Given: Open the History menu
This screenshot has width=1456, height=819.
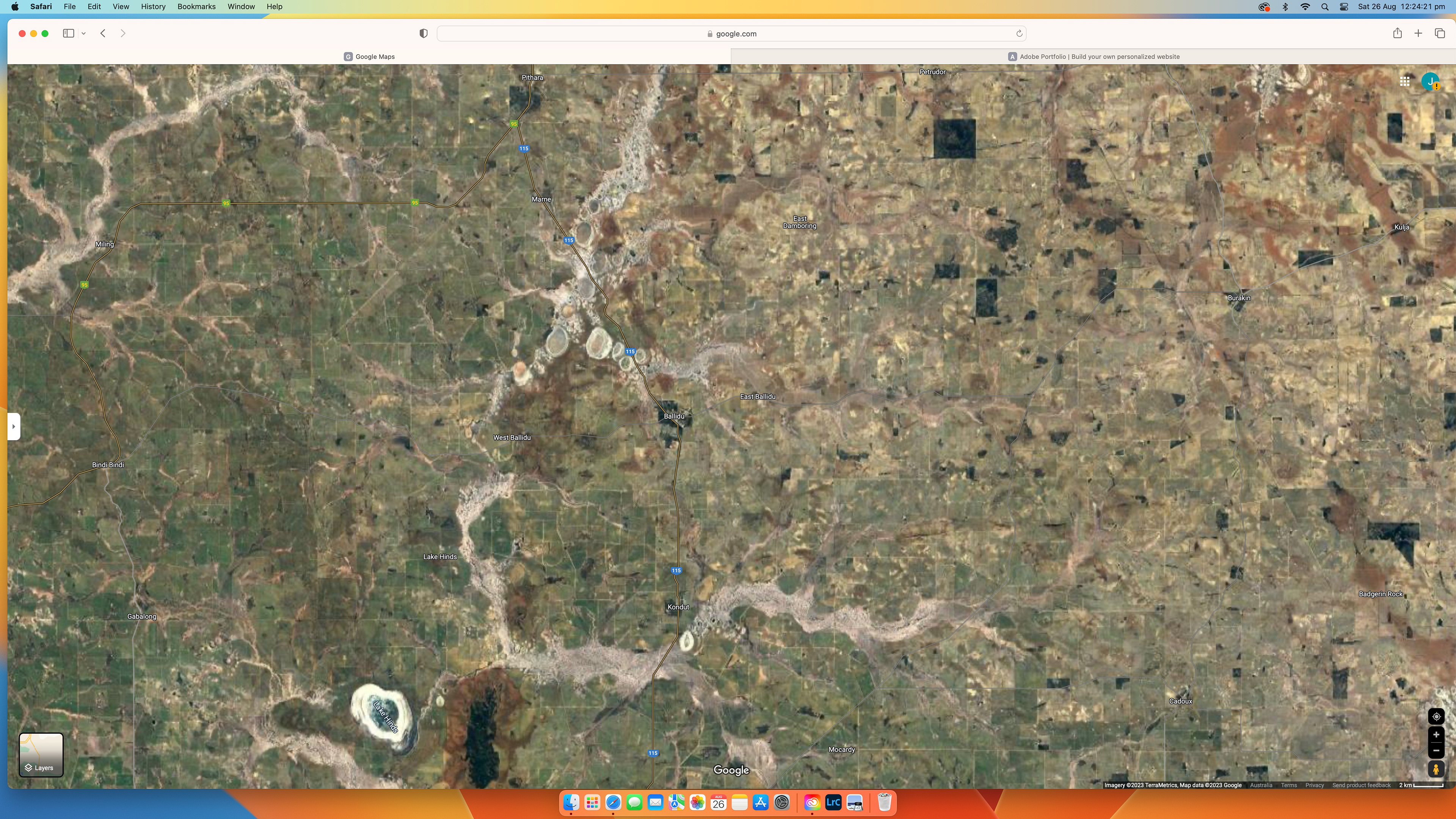Looking at the screenshot, I should click(x=153, y=7).
